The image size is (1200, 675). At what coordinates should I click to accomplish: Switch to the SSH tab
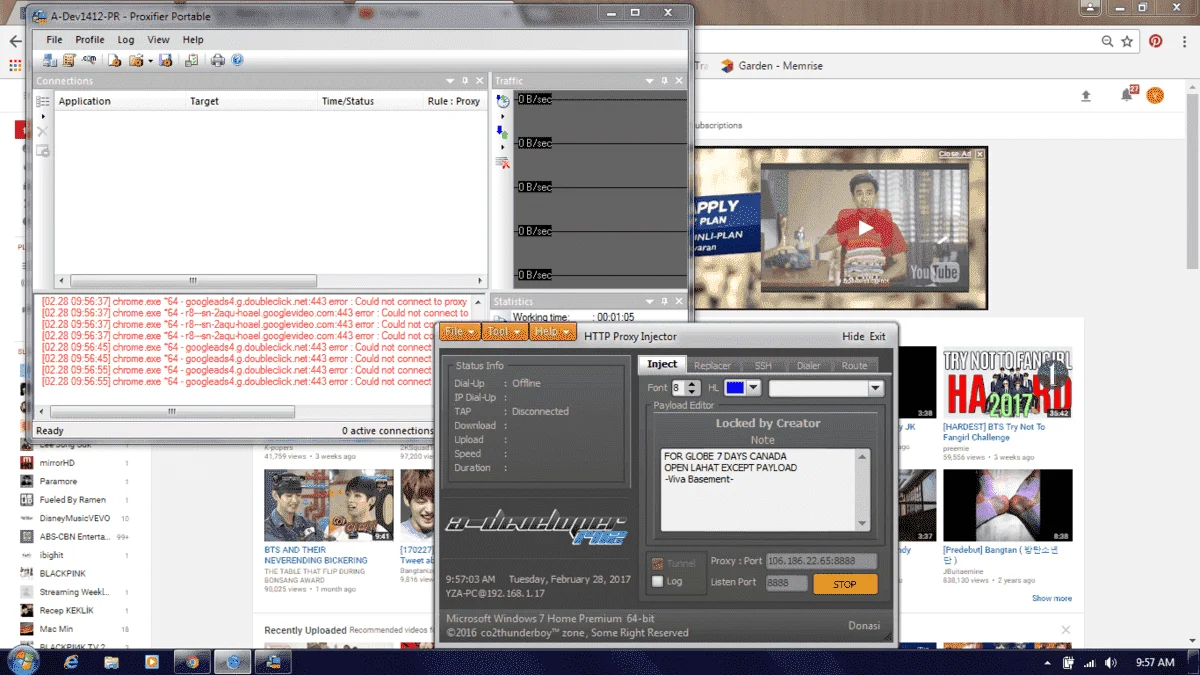point(763,366)
